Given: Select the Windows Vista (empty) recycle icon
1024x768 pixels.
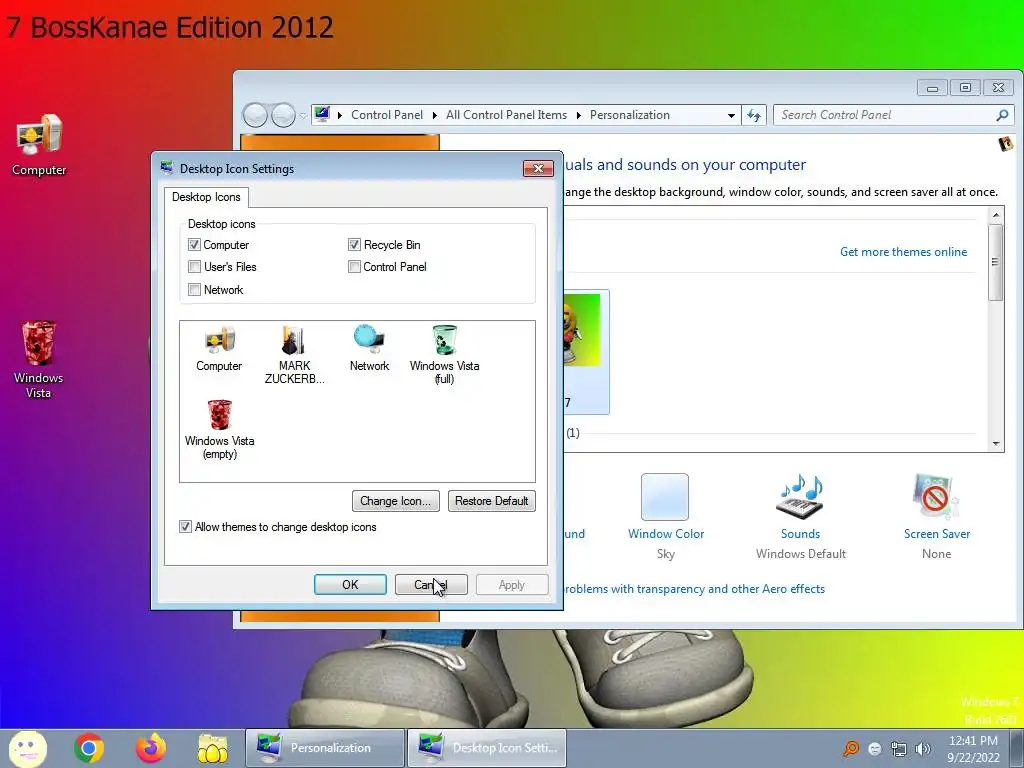Looking at the screenshot, I should 219,430.
